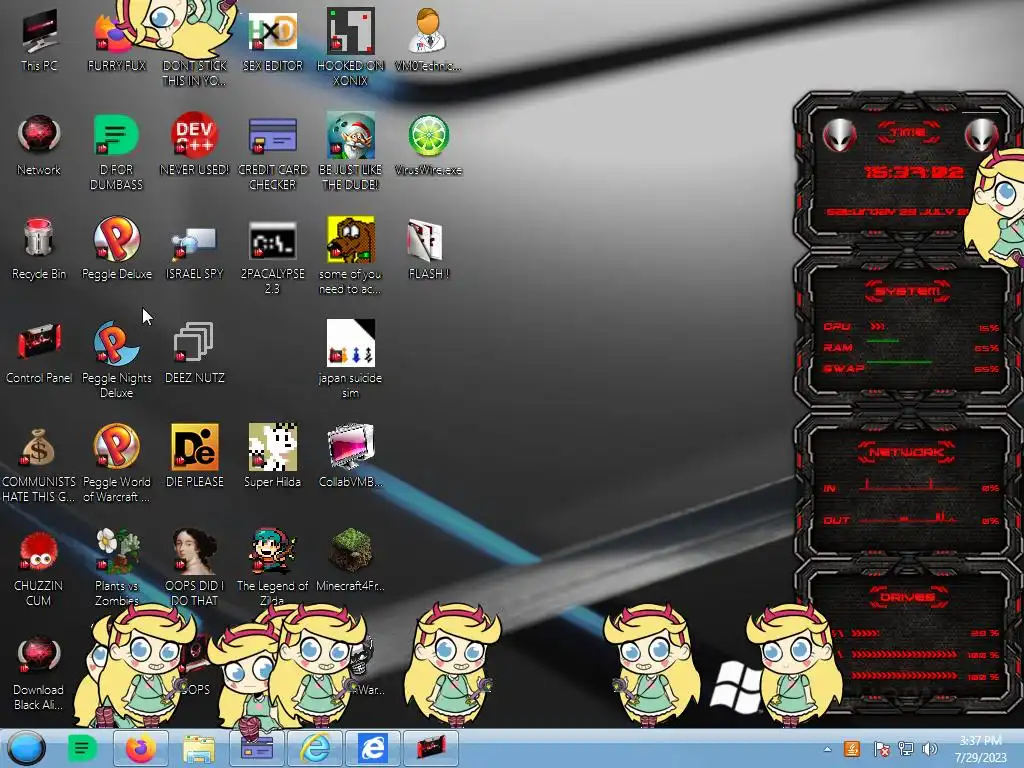
Task: Select the Minecraft4Fr... grass block icon
Action: coord(351,551)
